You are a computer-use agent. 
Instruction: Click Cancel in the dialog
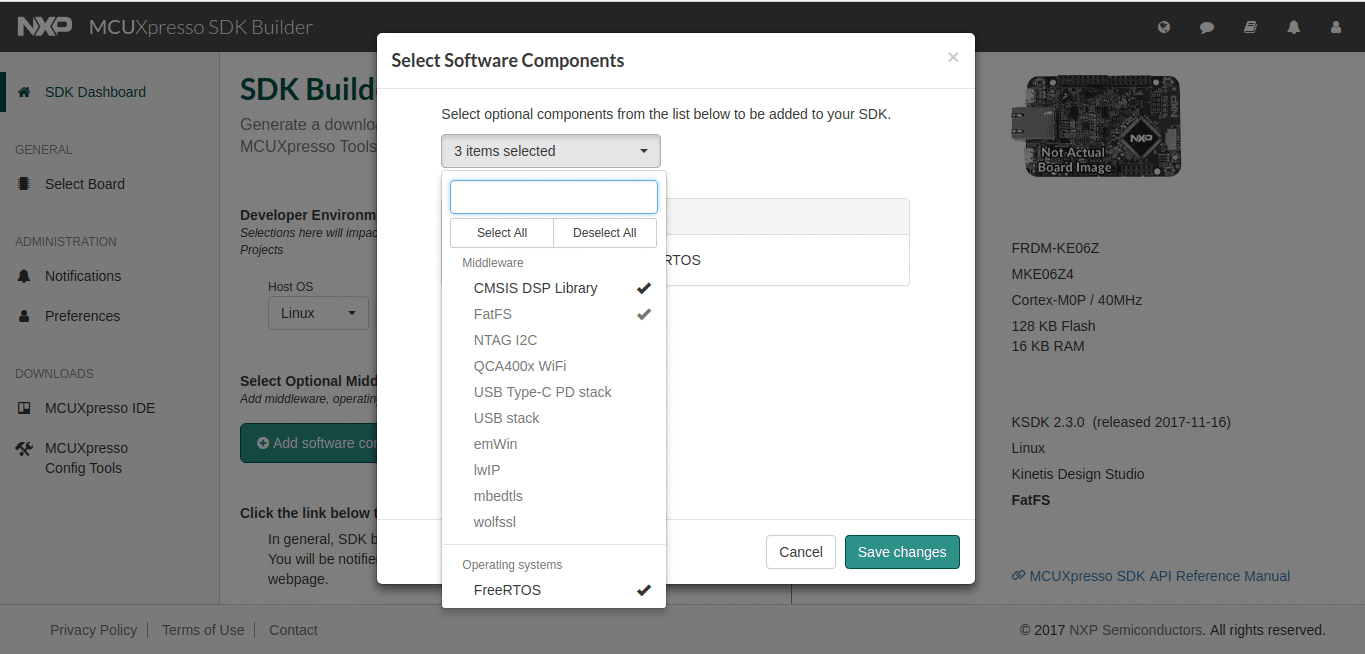click(801, 552)
